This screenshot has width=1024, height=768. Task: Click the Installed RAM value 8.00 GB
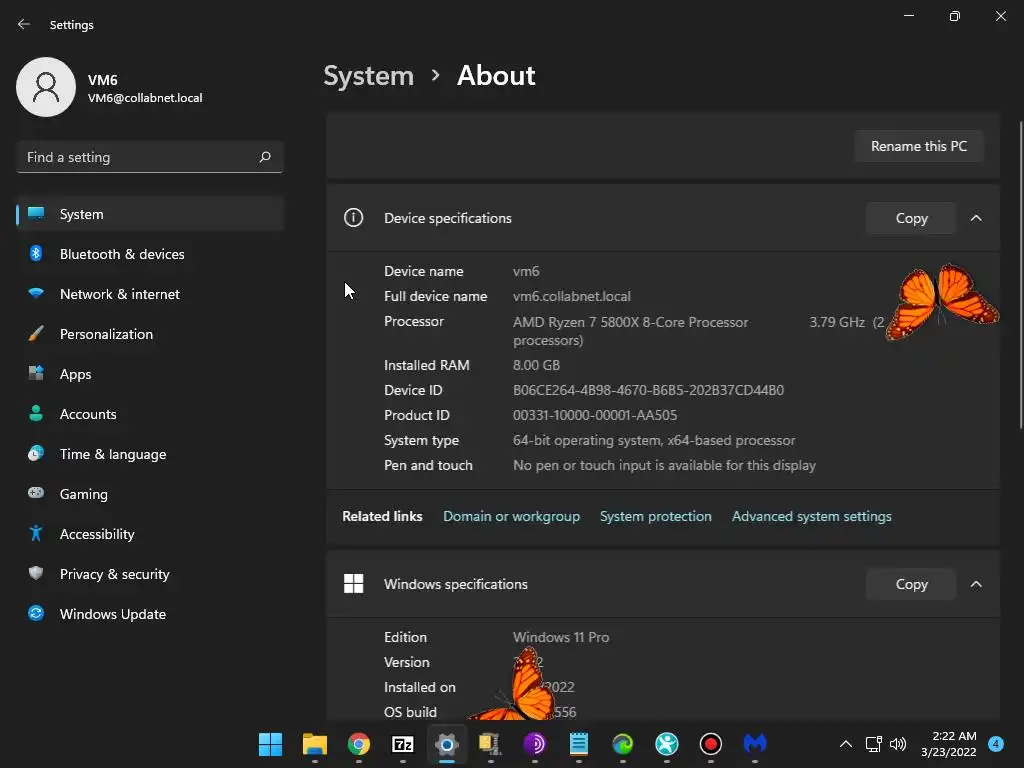tap(536, 366)
